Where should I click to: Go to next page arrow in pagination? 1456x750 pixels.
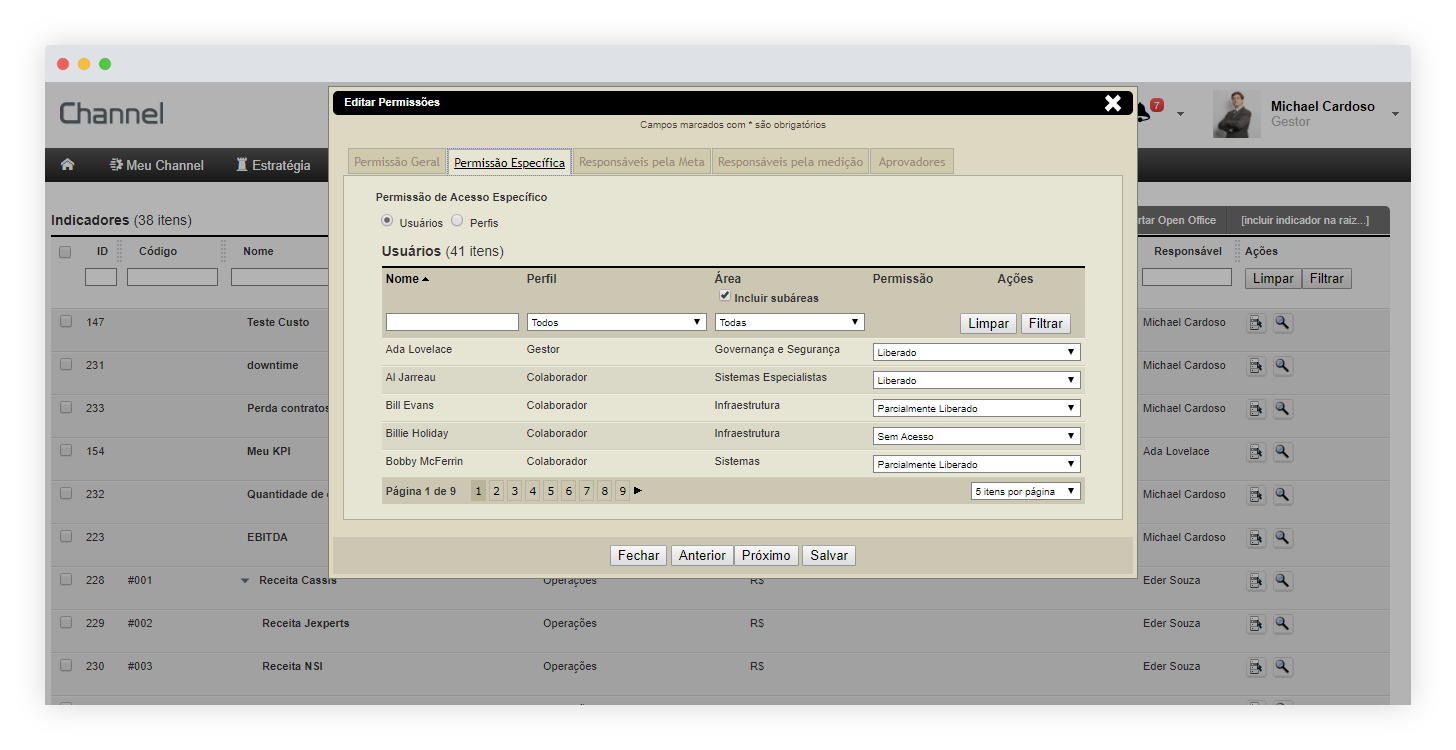pos(638,491)
